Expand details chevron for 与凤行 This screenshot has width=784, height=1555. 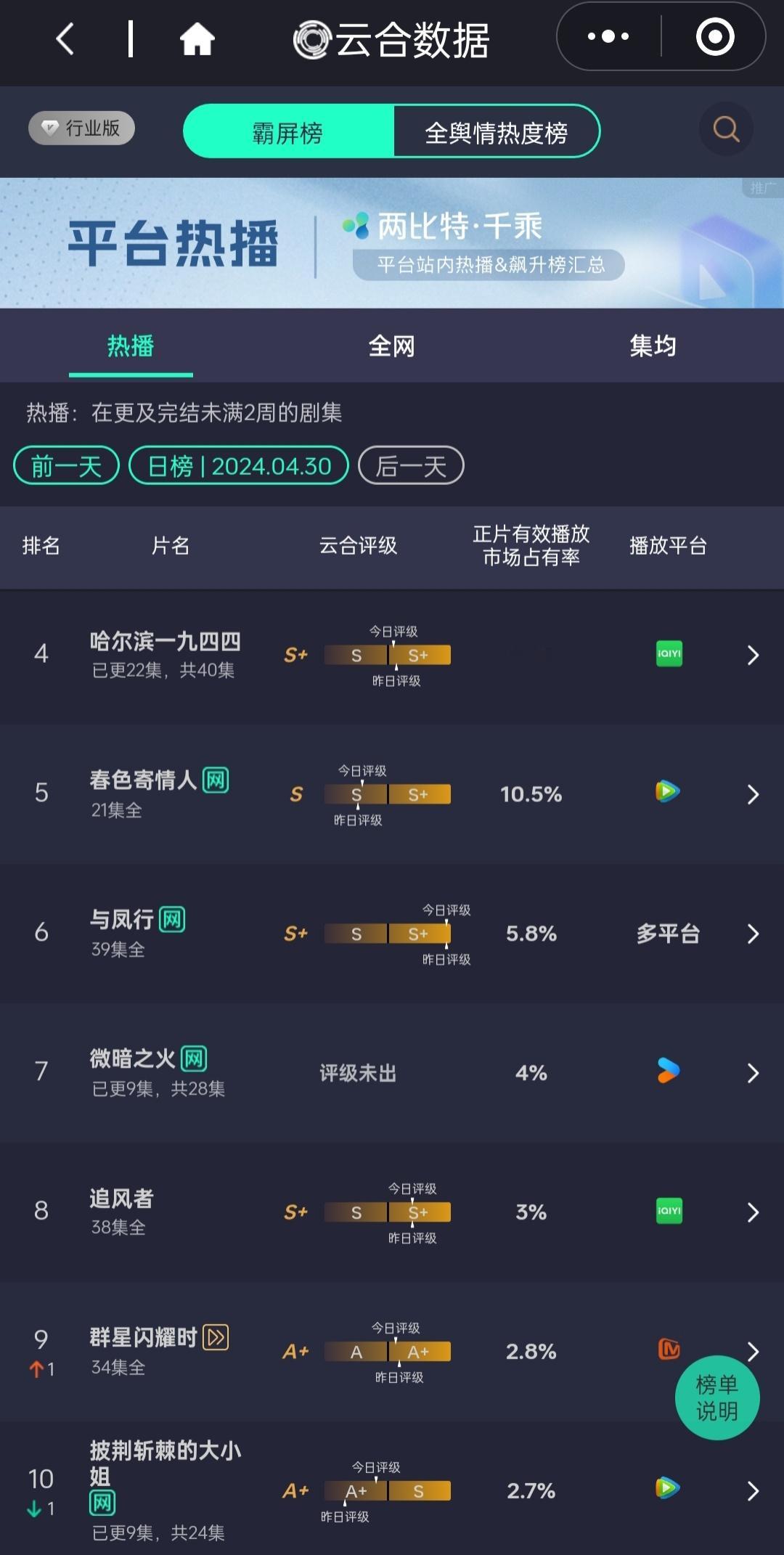pos(753,934)
